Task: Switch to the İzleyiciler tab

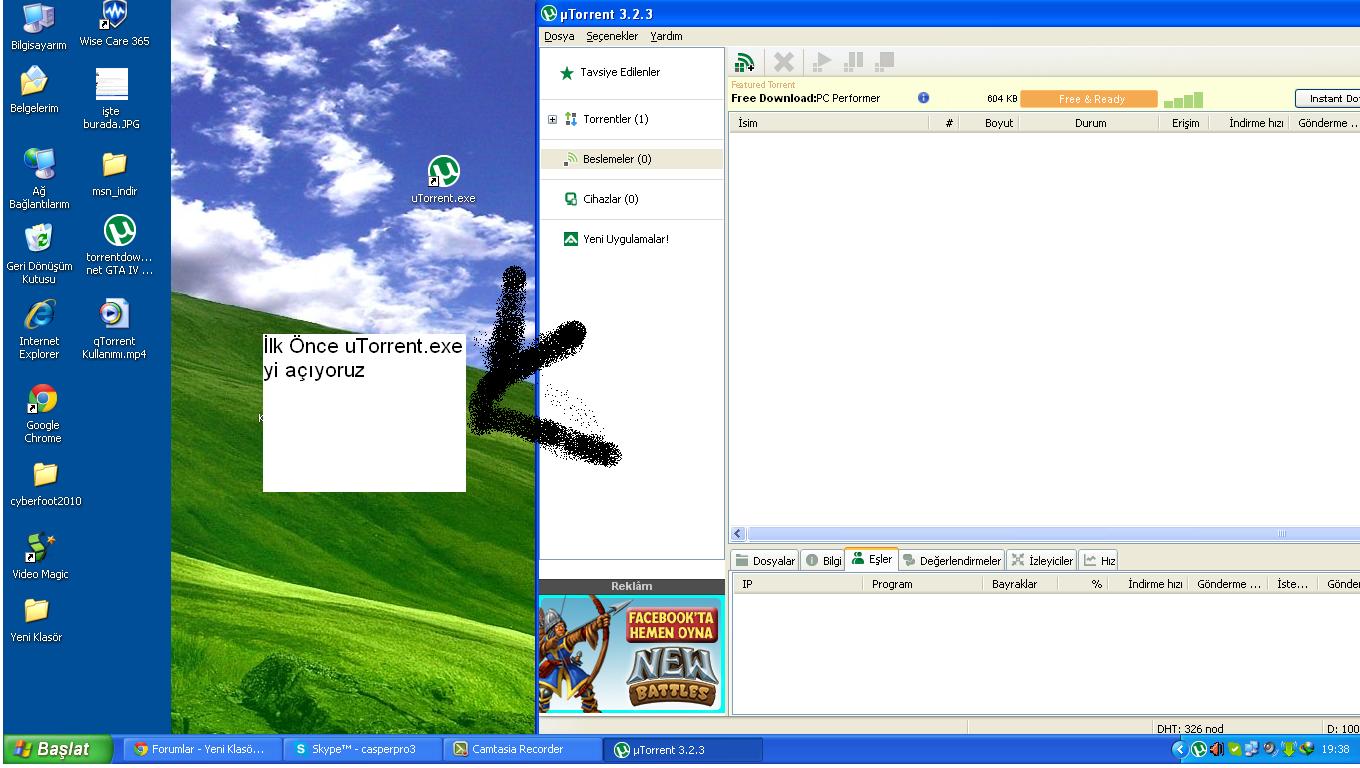Action: (1042, 561)
